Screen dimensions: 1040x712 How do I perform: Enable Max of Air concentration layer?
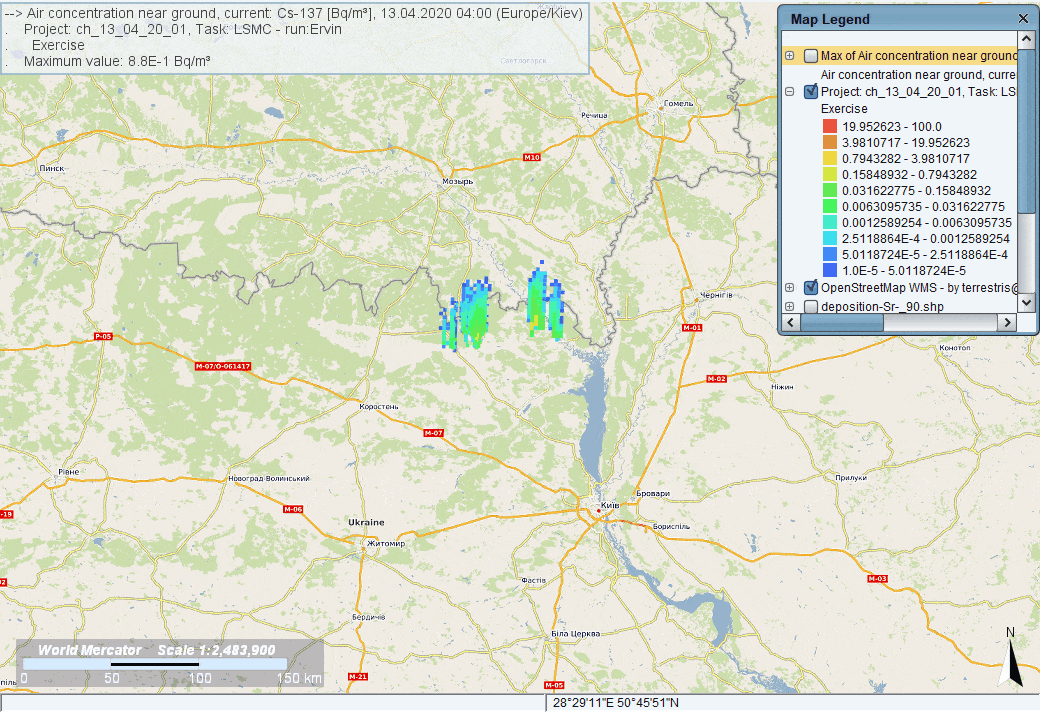[x=810, y=56]
